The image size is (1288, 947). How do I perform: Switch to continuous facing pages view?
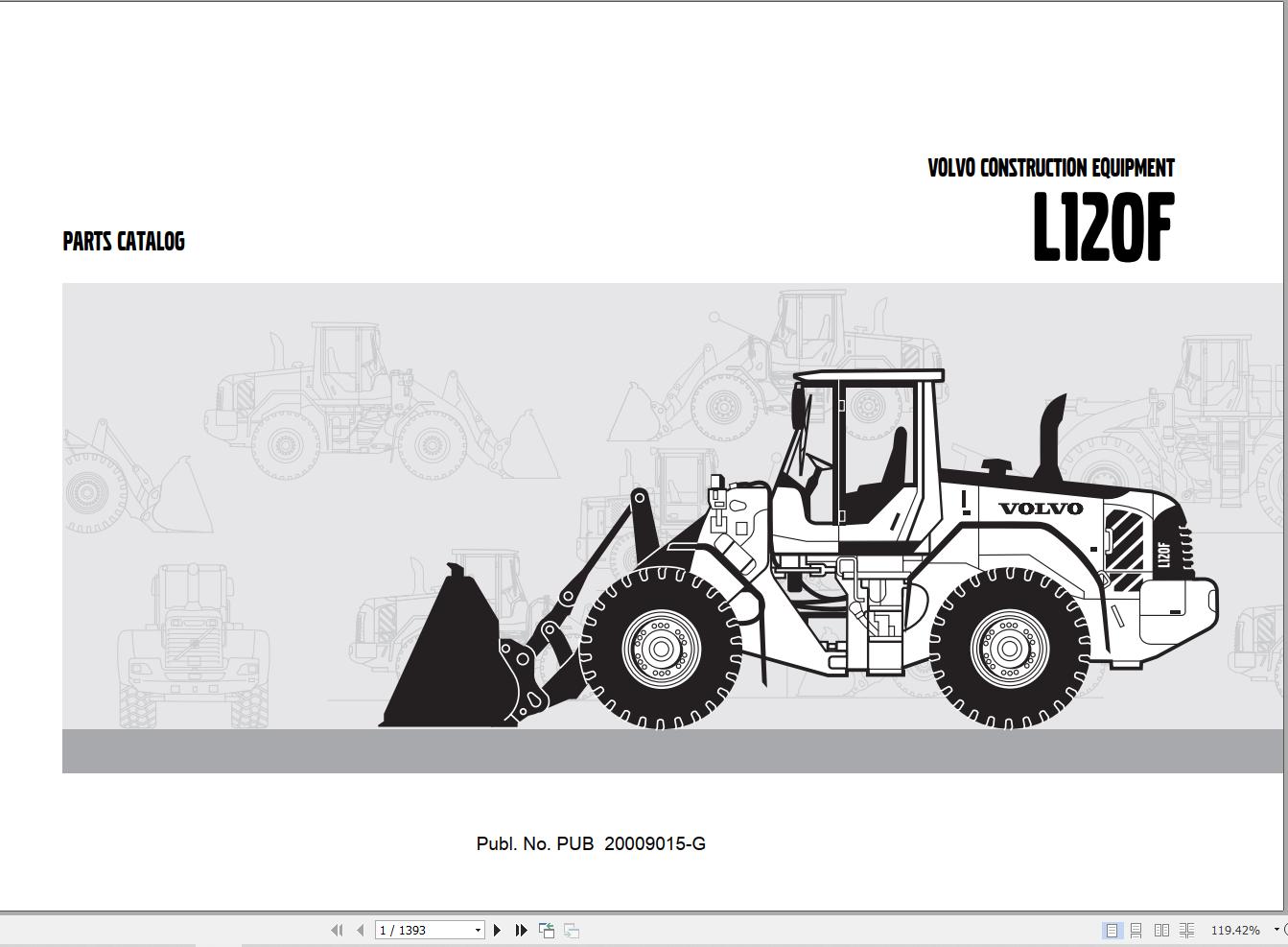[1186, 930]
